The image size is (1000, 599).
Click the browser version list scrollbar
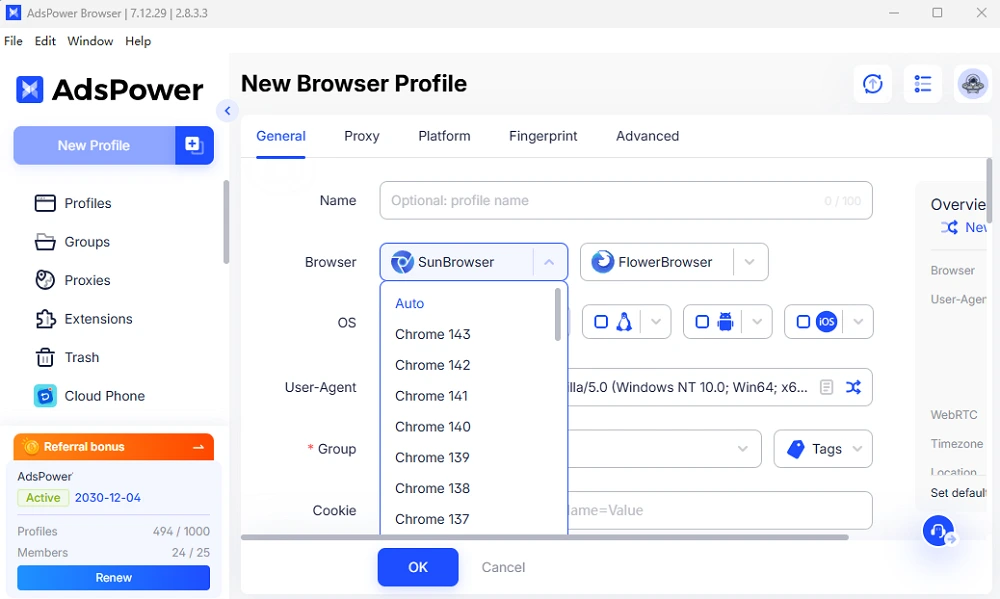click(x=558, y=315)
